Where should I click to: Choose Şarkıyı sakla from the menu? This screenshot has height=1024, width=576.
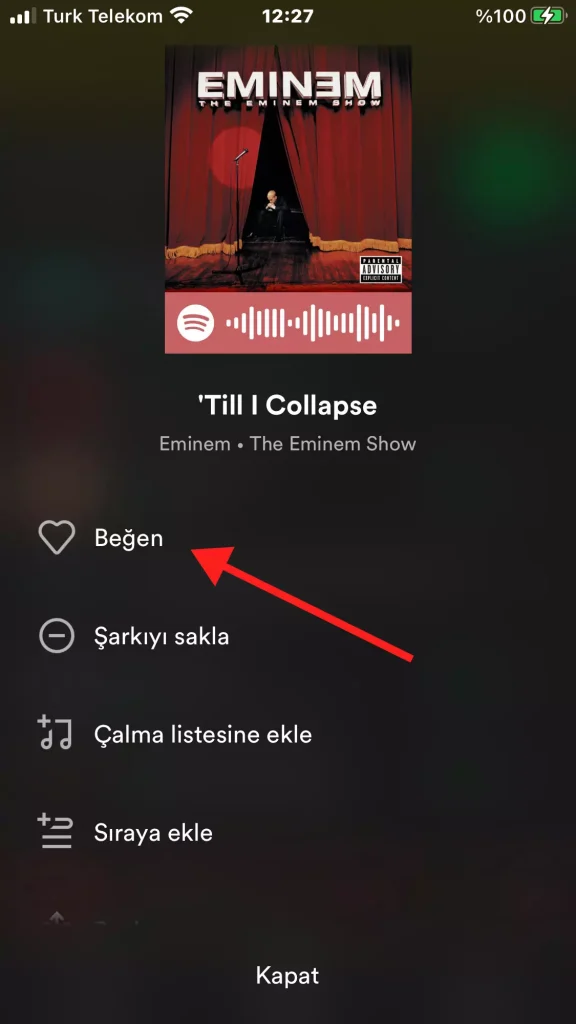coord(161,636)
